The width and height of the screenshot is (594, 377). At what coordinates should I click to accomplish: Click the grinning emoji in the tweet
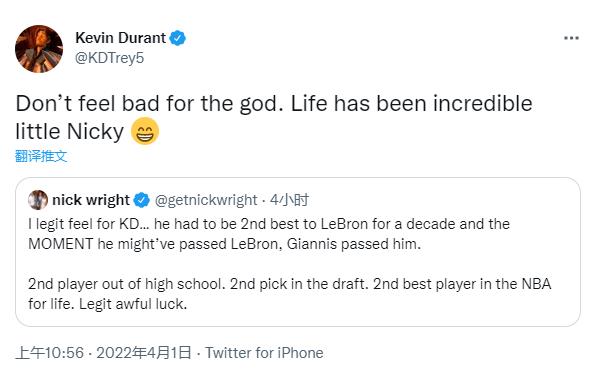tap(145, 131)
